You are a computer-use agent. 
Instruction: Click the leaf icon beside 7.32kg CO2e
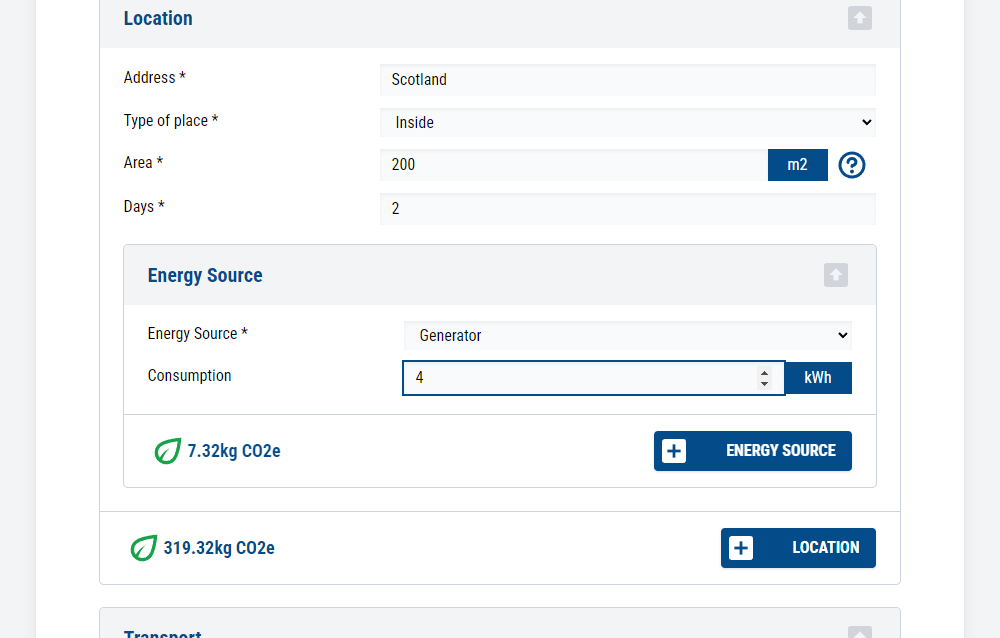167,451
